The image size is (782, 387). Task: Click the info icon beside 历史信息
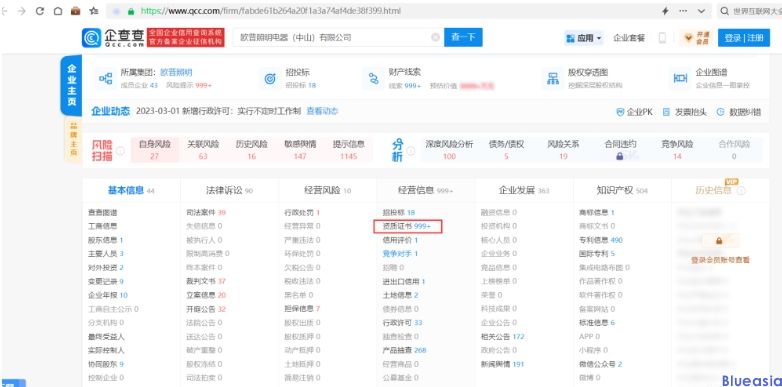742,191
